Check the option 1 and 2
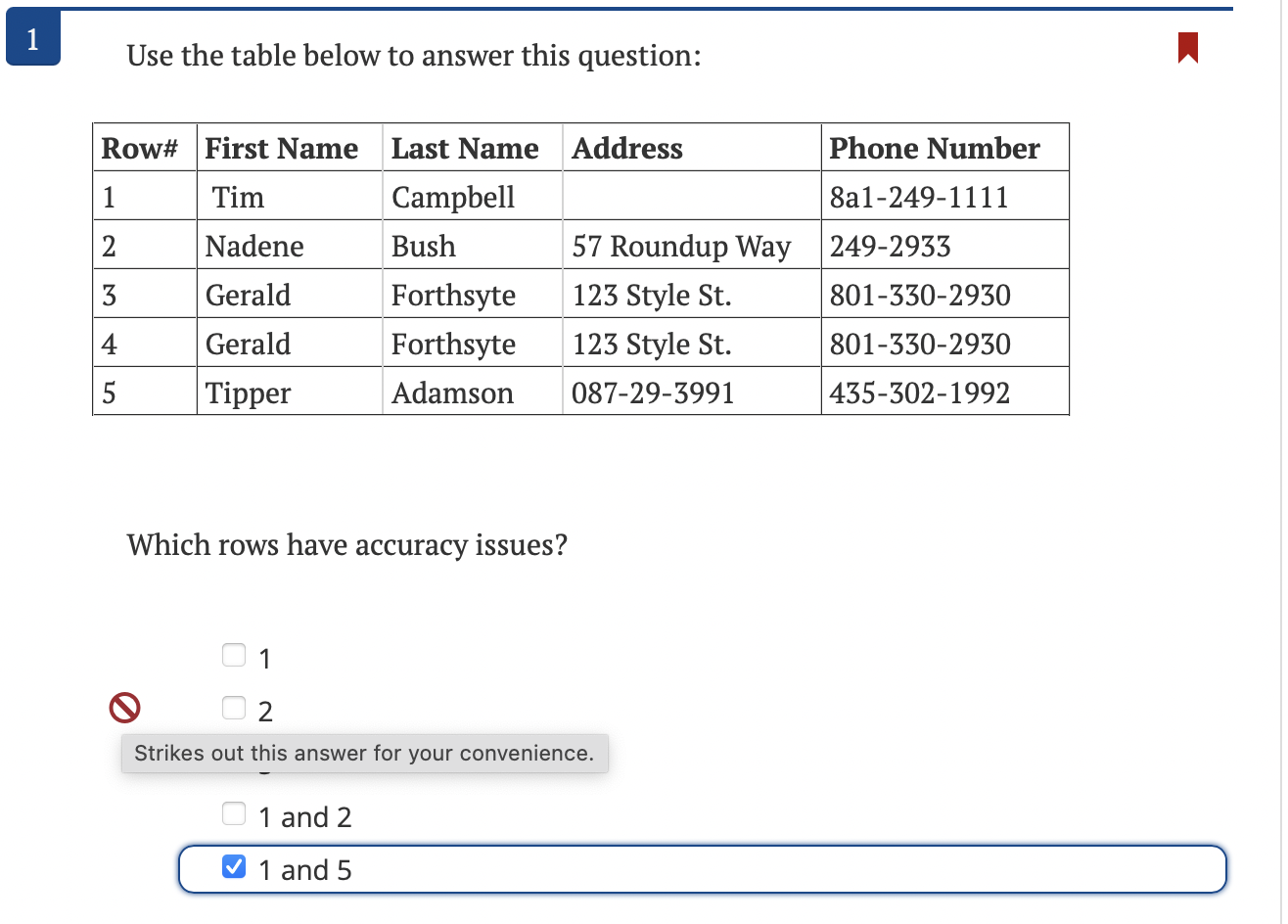1288x924 pixels. [233, 812]
